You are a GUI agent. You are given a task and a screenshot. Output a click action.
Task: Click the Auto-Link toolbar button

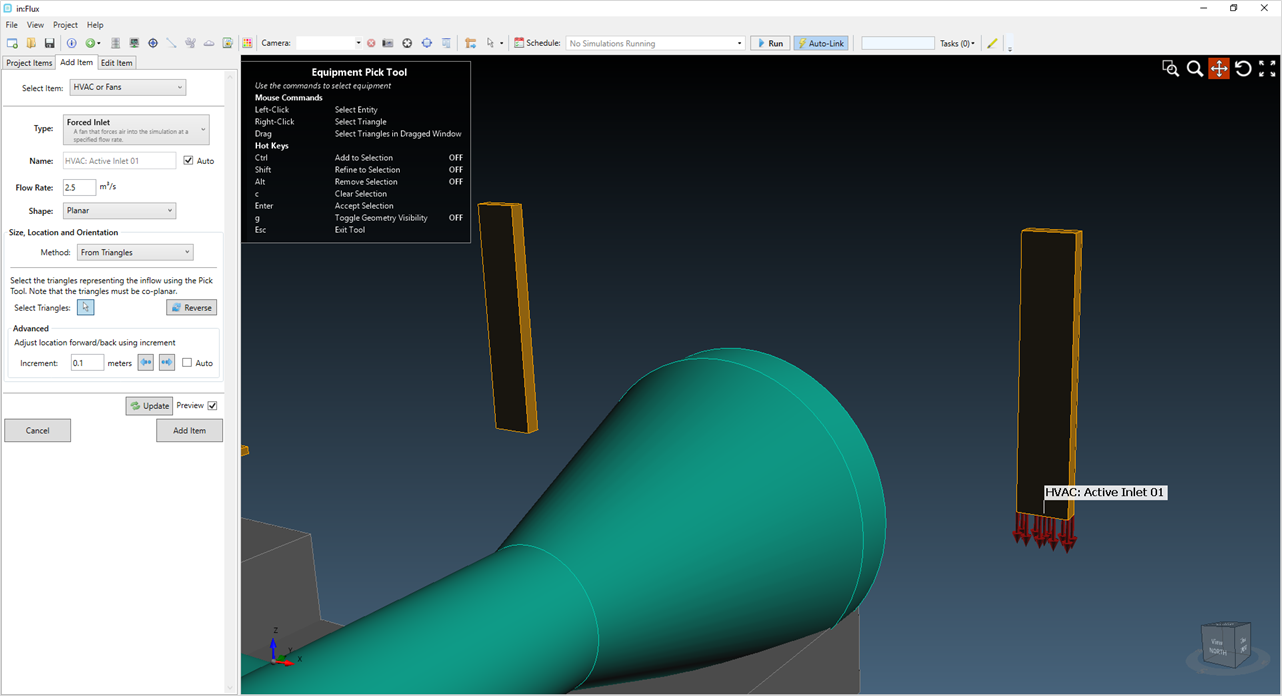820,43
